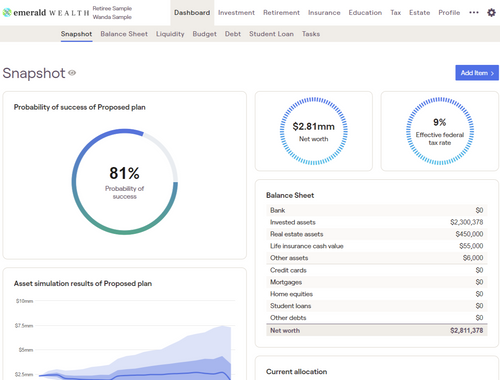The height and width of the screenshot is (380, 500).
Task: Click the $2,300,378 invested assets value
Action: (x=466, y=222)
